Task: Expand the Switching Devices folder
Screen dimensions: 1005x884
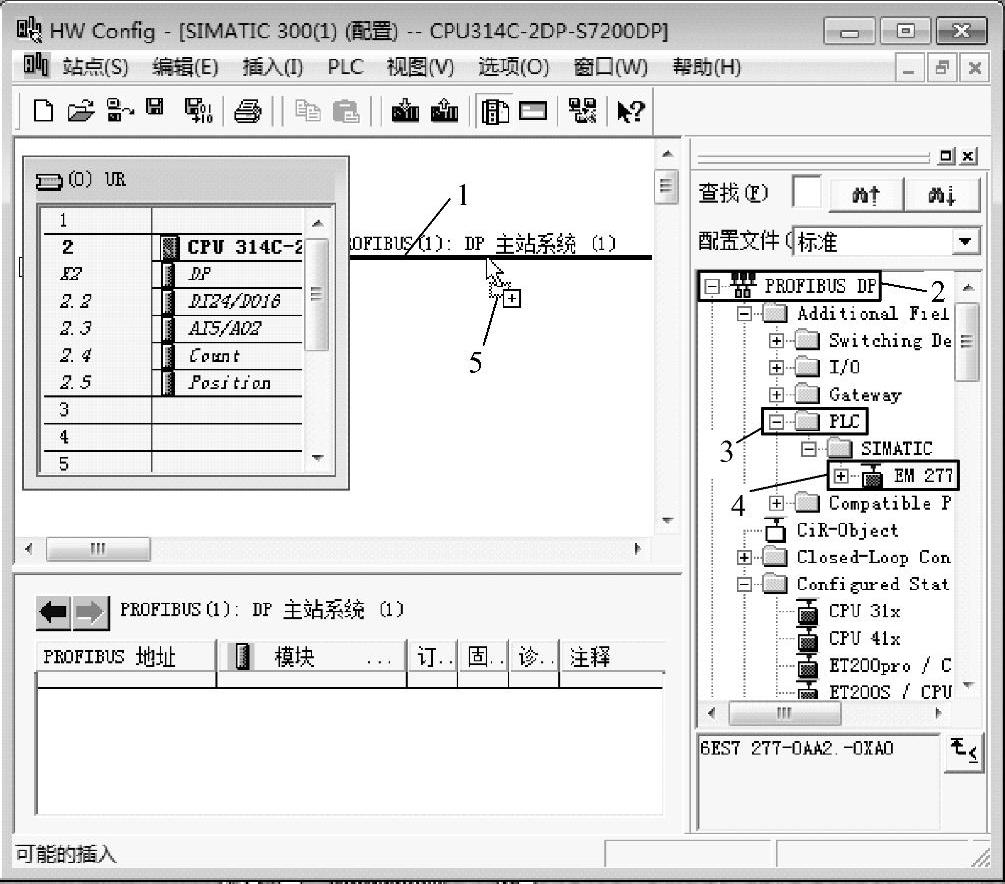Action: pos(776,340)
